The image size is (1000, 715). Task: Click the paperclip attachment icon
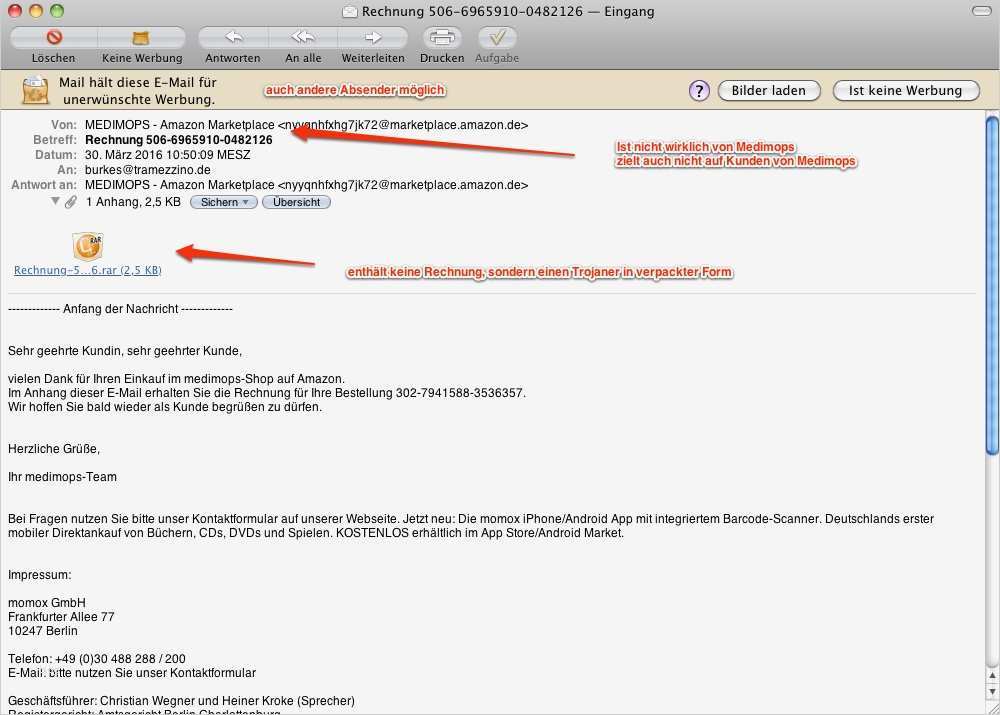[71, 202]
